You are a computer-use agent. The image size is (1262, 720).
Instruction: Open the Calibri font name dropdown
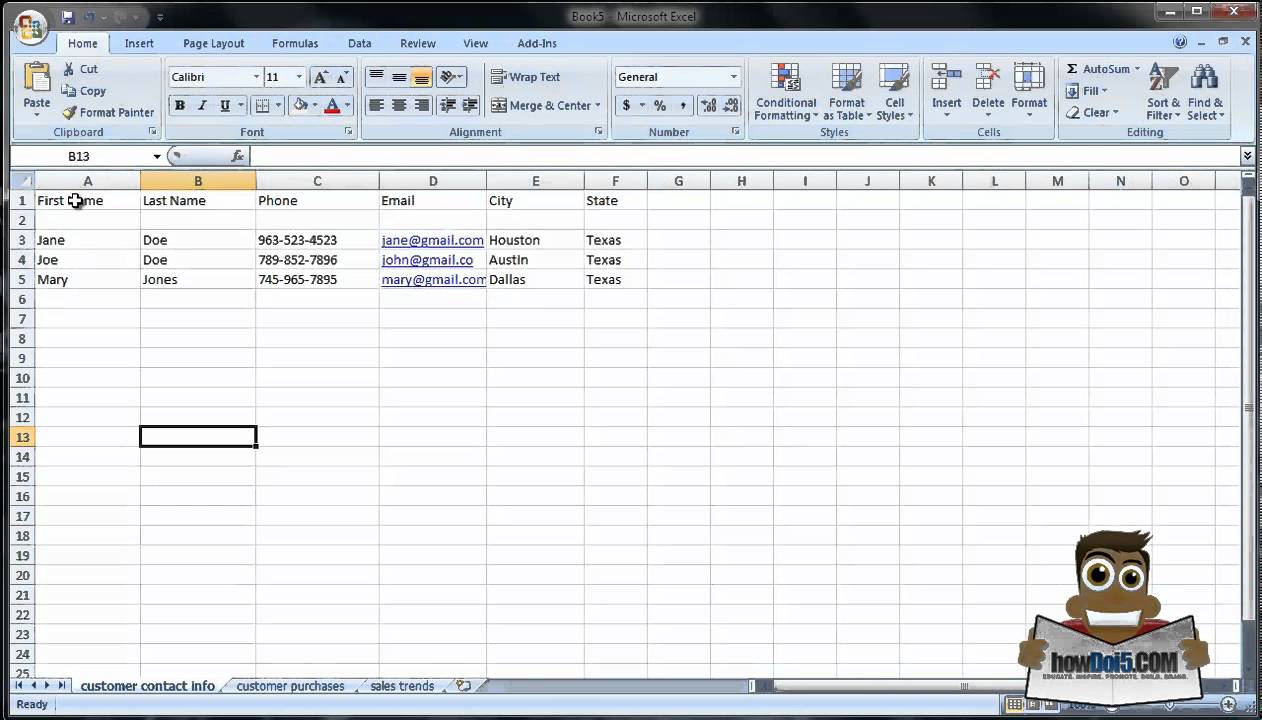(256, 77)
